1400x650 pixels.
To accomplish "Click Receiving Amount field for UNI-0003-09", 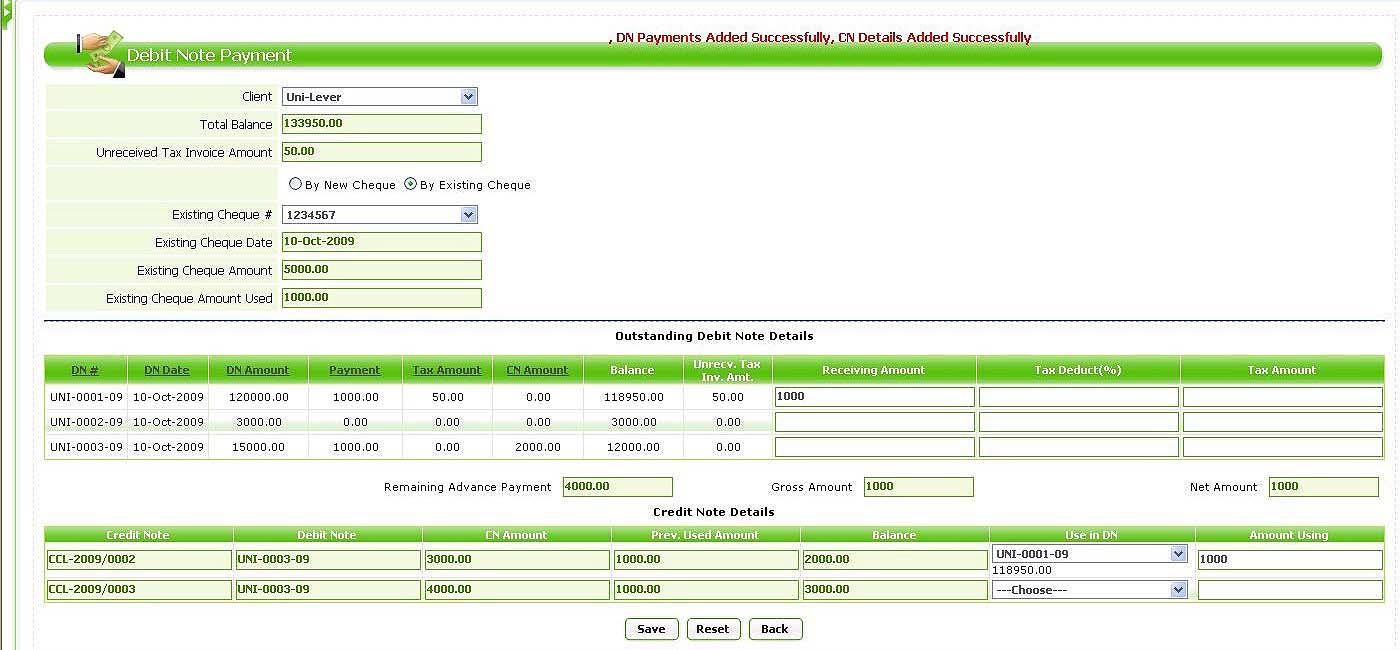I will 875,447.
